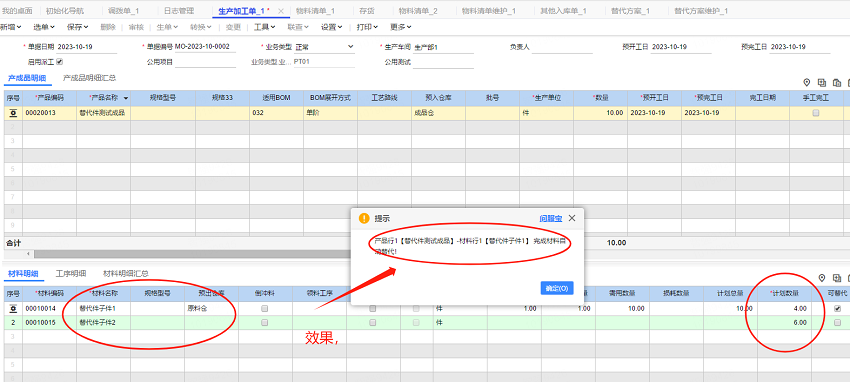Click the 生产车间 field showing 生产部1

(443, 47)
